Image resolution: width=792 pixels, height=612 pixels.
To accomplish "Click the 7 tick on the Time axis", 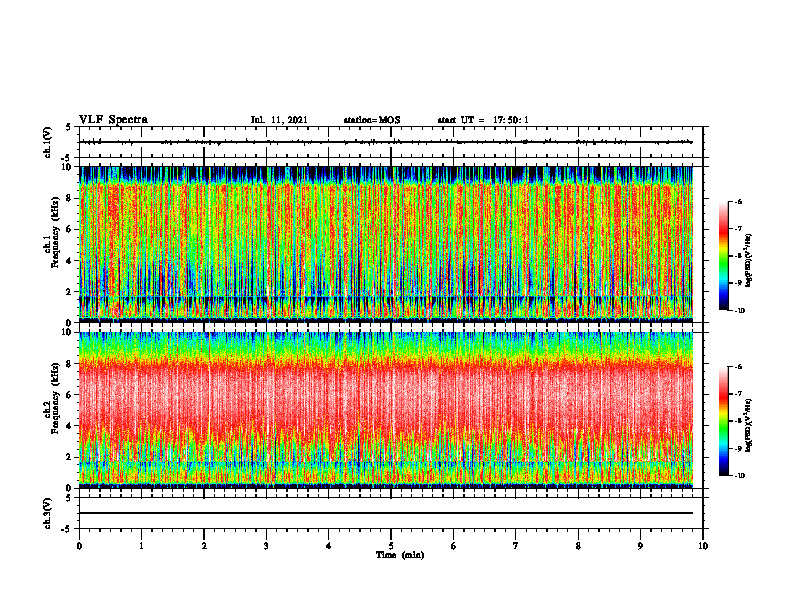I will pyautogui.click(x=516, y=546).
